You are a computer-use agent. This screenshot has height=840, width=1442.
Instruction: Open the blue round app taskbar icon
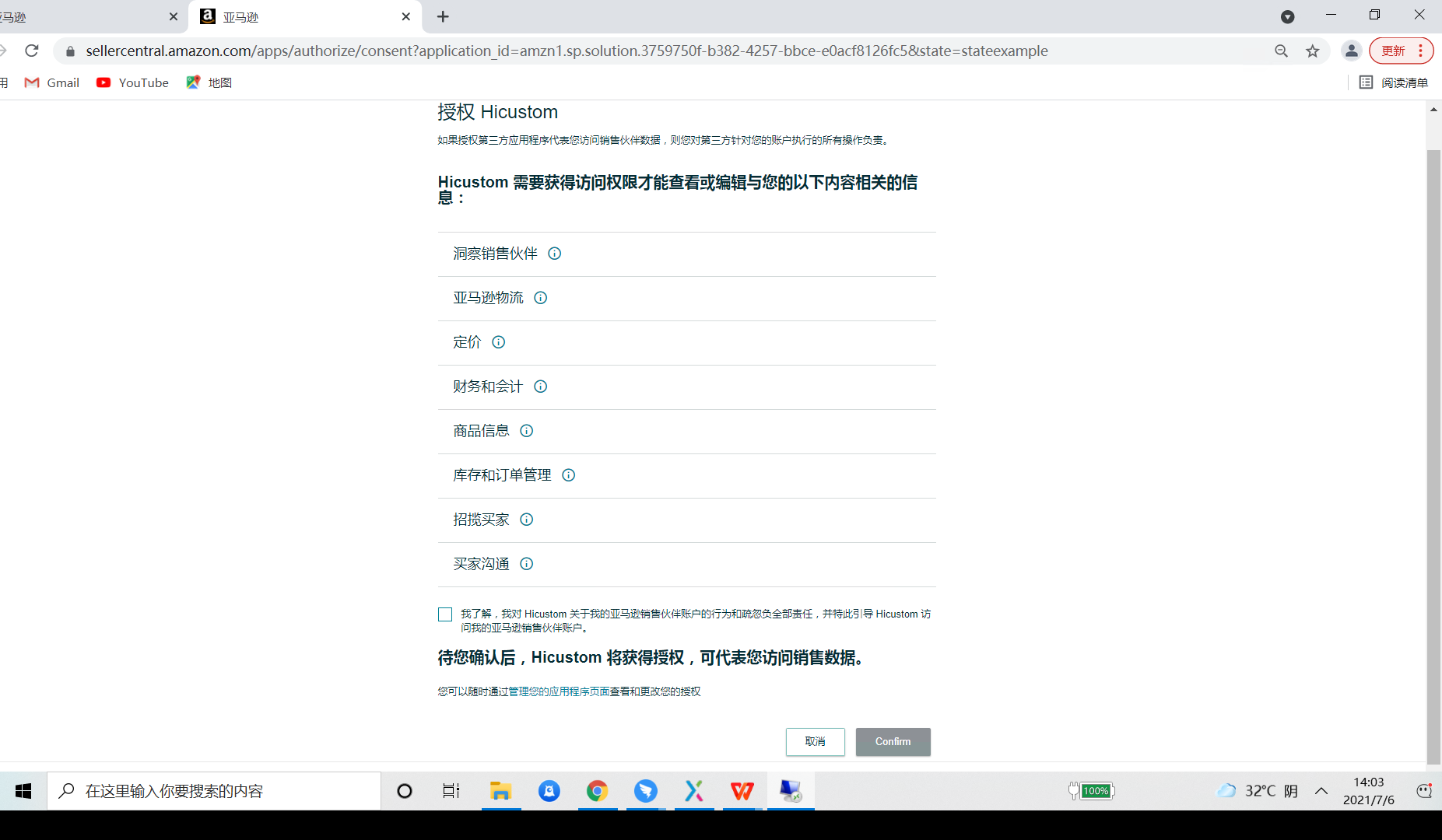(x=549, y=791)
